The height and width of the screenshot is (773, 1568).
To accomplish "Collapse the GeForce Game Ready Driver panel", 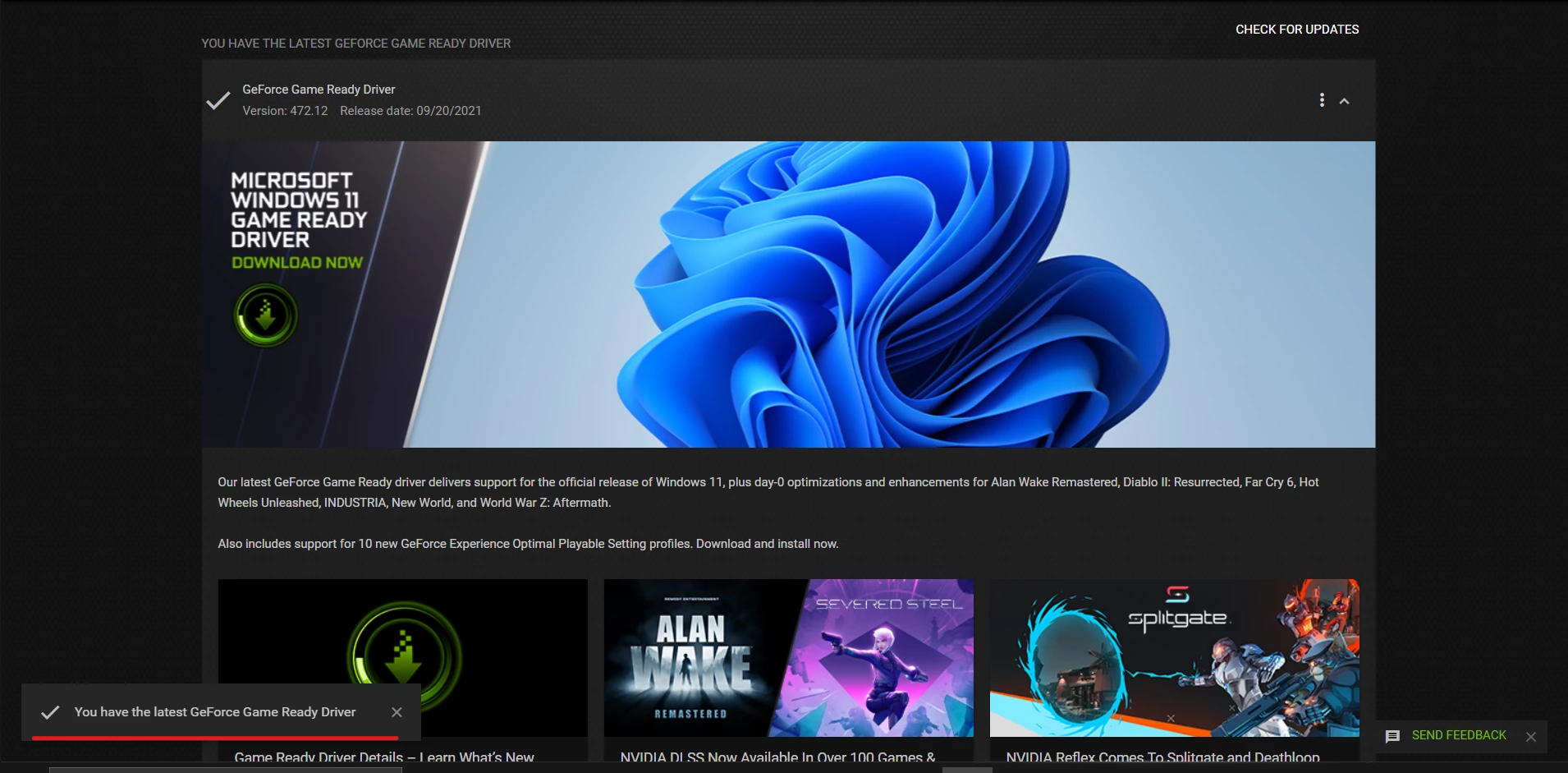I will click(1345, 101).
